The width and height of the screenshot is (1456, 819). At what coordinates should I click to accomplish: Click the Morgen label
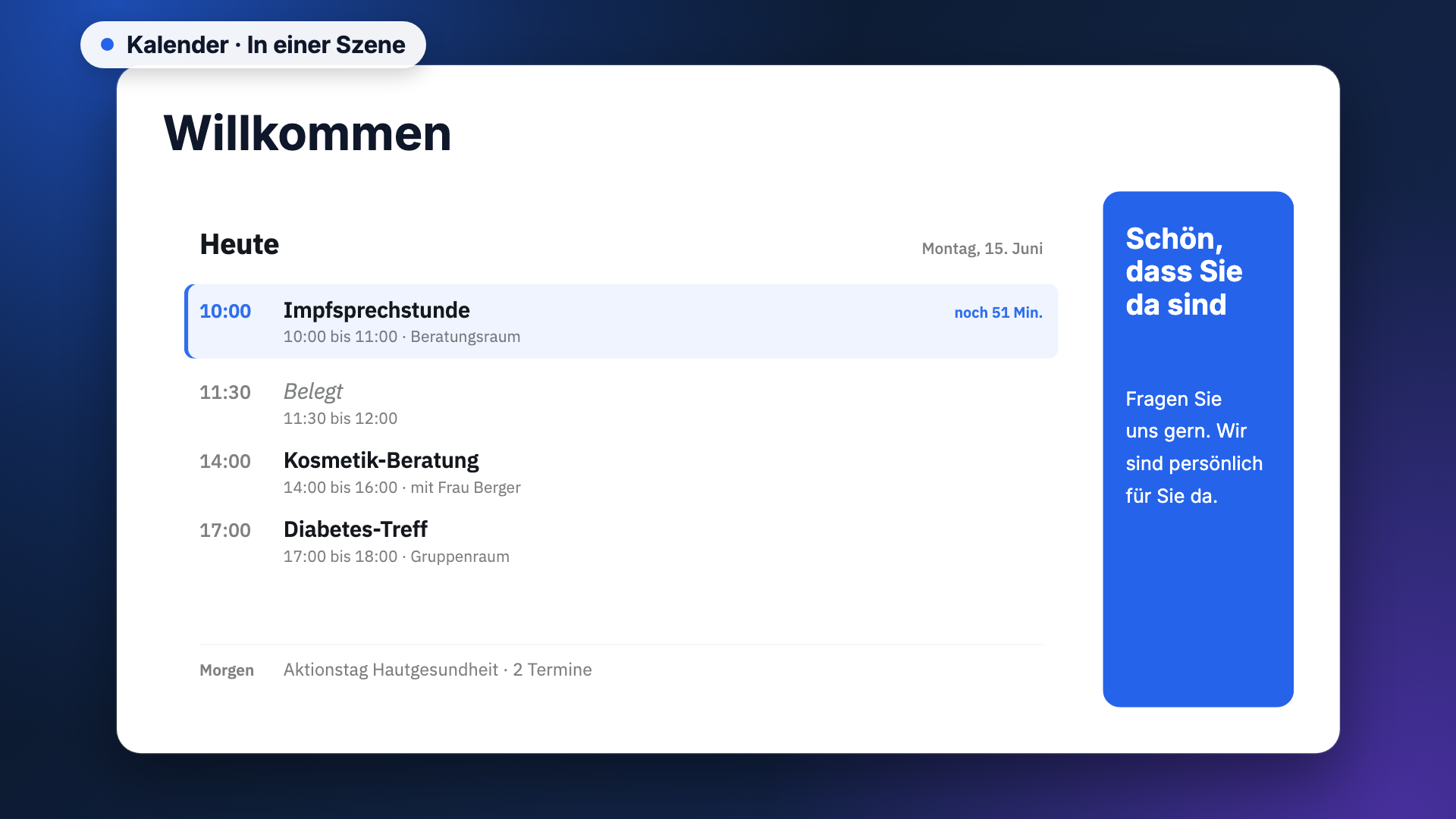[x=227, y=670]
